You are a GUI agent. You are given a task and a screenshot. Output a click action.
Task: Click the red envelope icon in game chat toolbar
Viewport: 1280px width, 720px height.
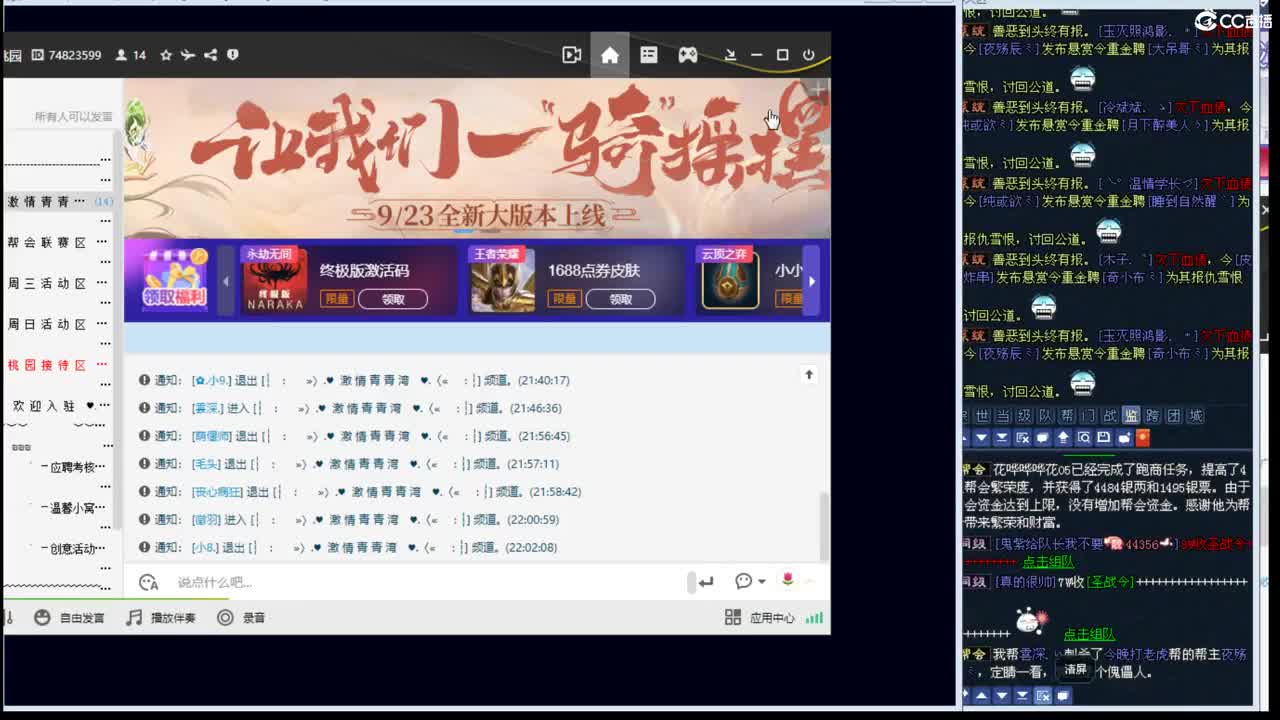pyautogui.click(x=1143, y=438)
